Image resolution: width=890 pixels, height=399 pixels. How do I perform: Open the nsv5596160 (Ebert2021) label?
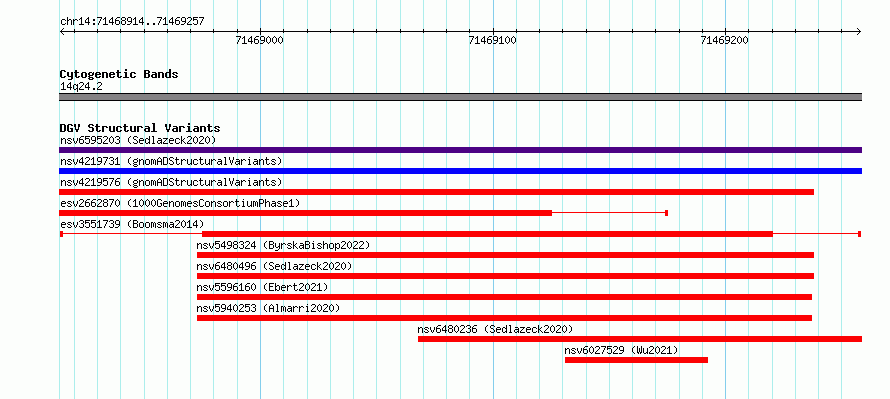(x=262, y=287)
